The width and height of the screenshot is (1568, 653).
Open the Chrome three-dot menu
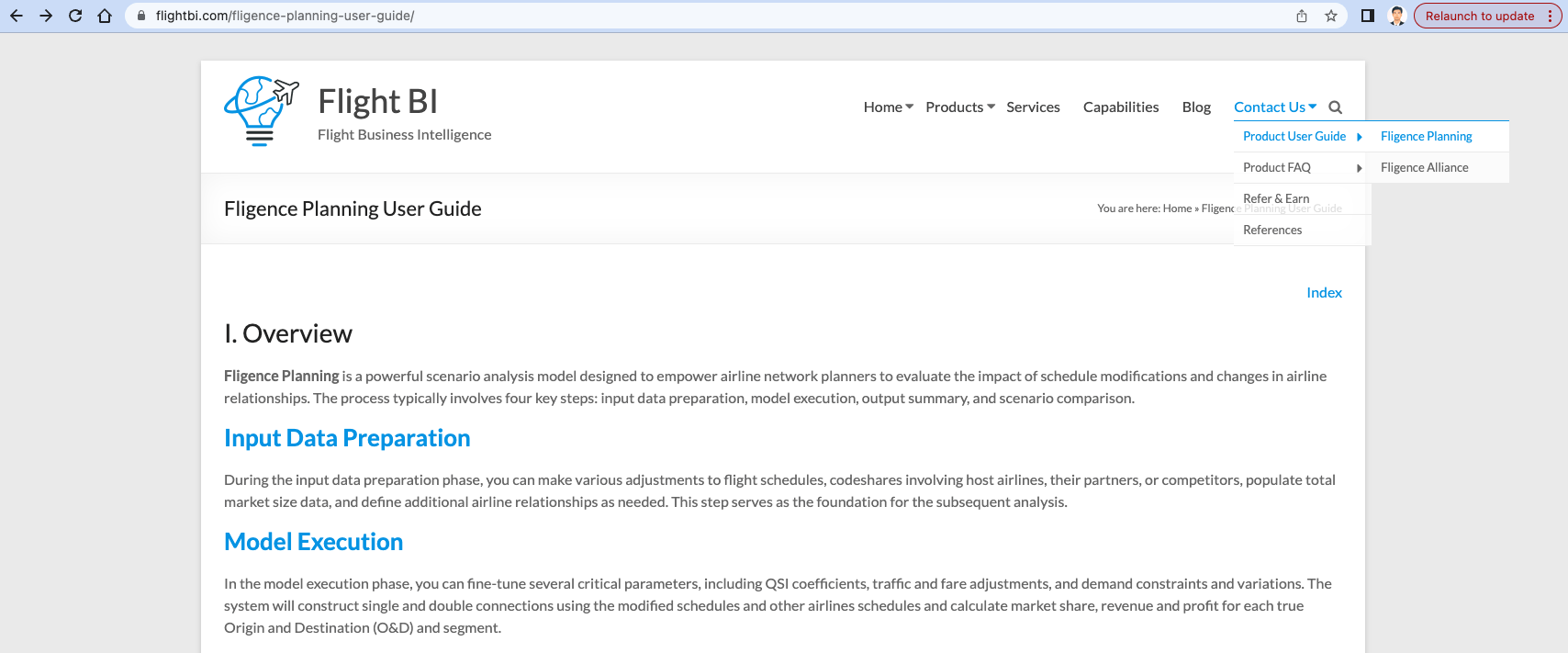click(1551, 16)
